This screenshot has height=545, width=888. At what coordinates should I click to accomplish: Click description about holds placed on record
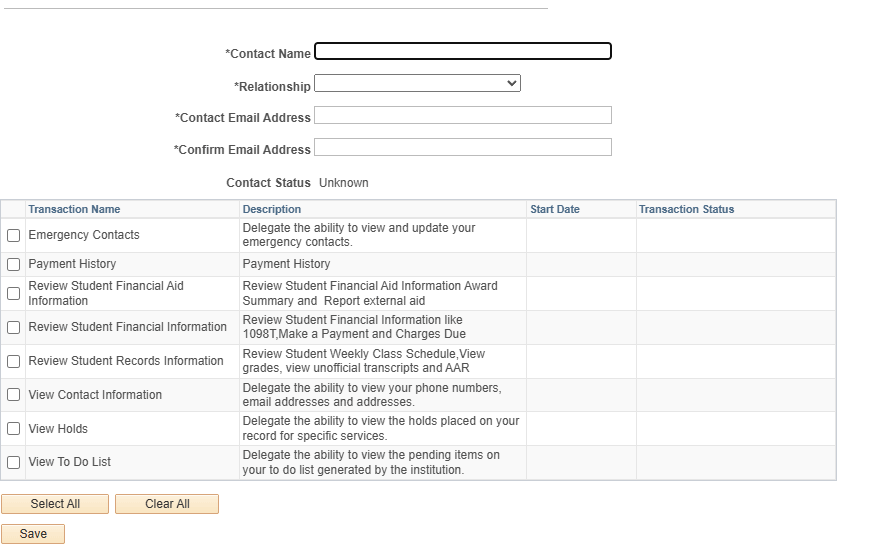(x=381, y=428)
